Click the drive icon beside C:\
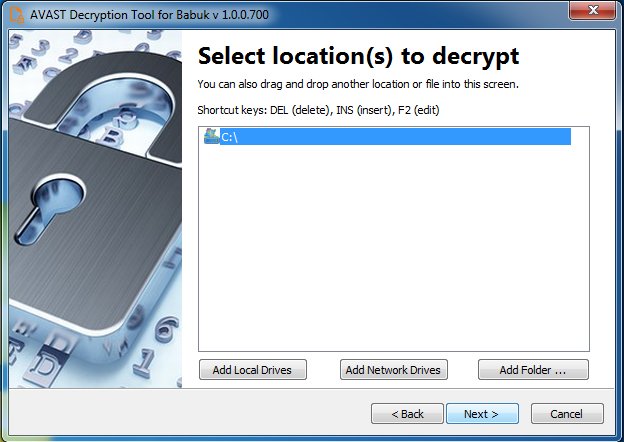The width and height of the screenshot is (624, 442). click(211, 136)
